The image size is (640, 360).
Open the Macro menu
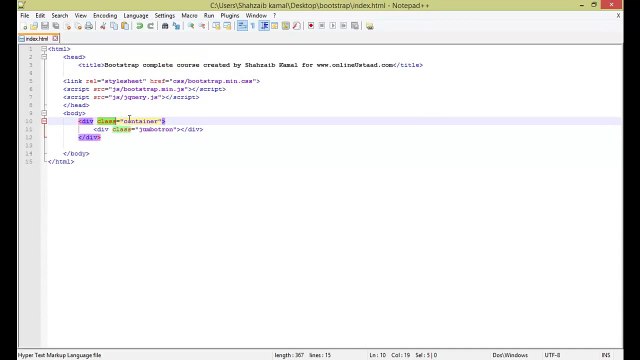189,16
